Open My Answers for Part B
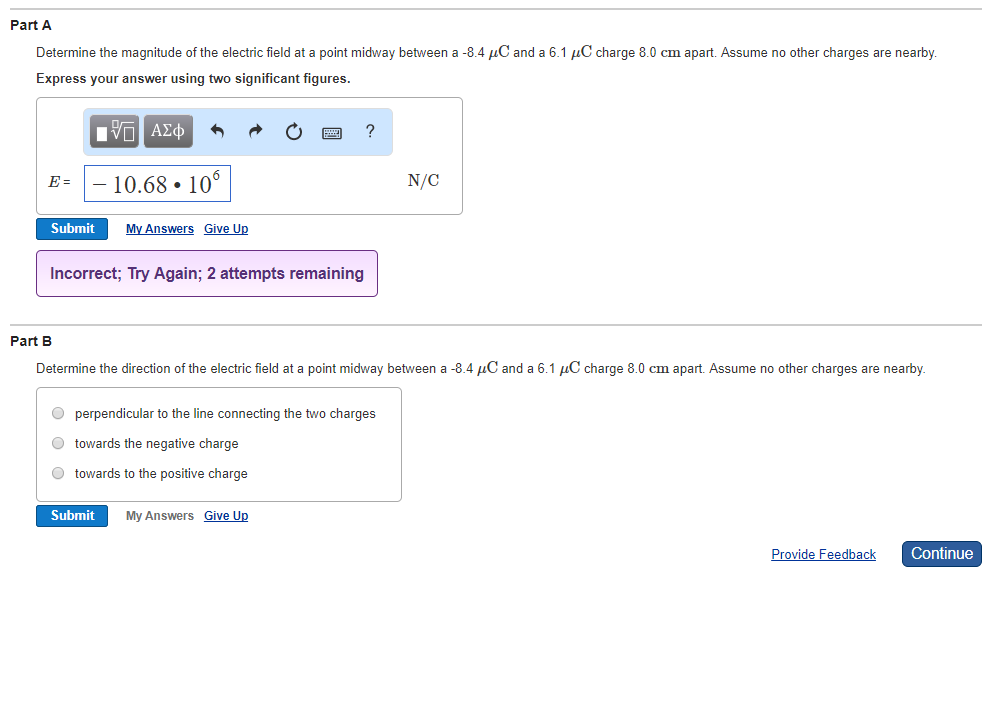The width and height of the screenshot is (1000, 711). [x=159, y=515]
